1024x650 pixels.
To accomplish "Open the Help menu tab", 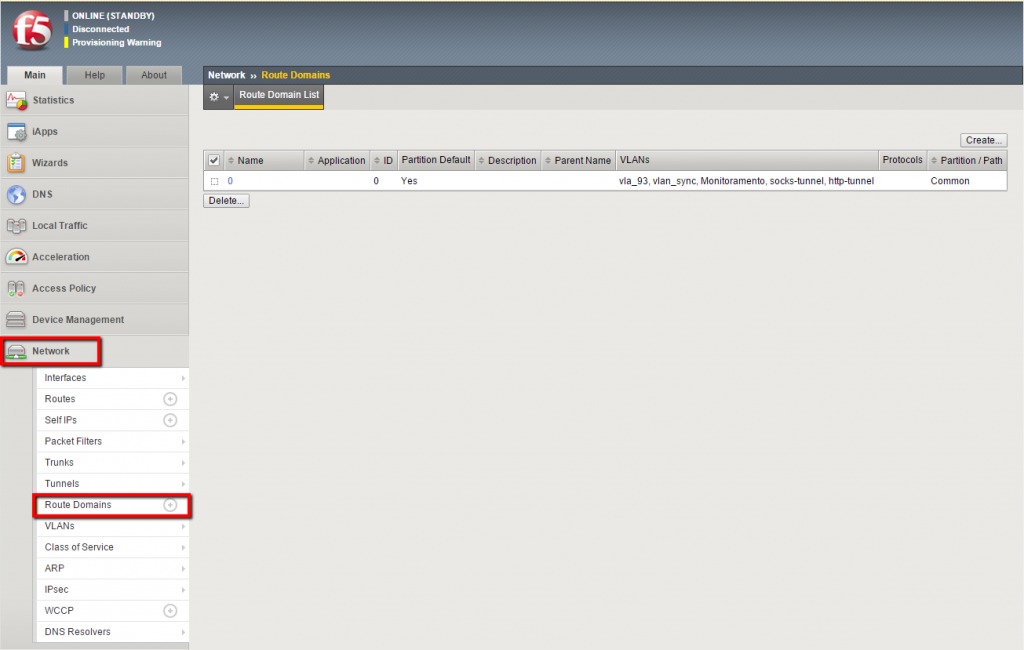I will (x=94, y=75).
